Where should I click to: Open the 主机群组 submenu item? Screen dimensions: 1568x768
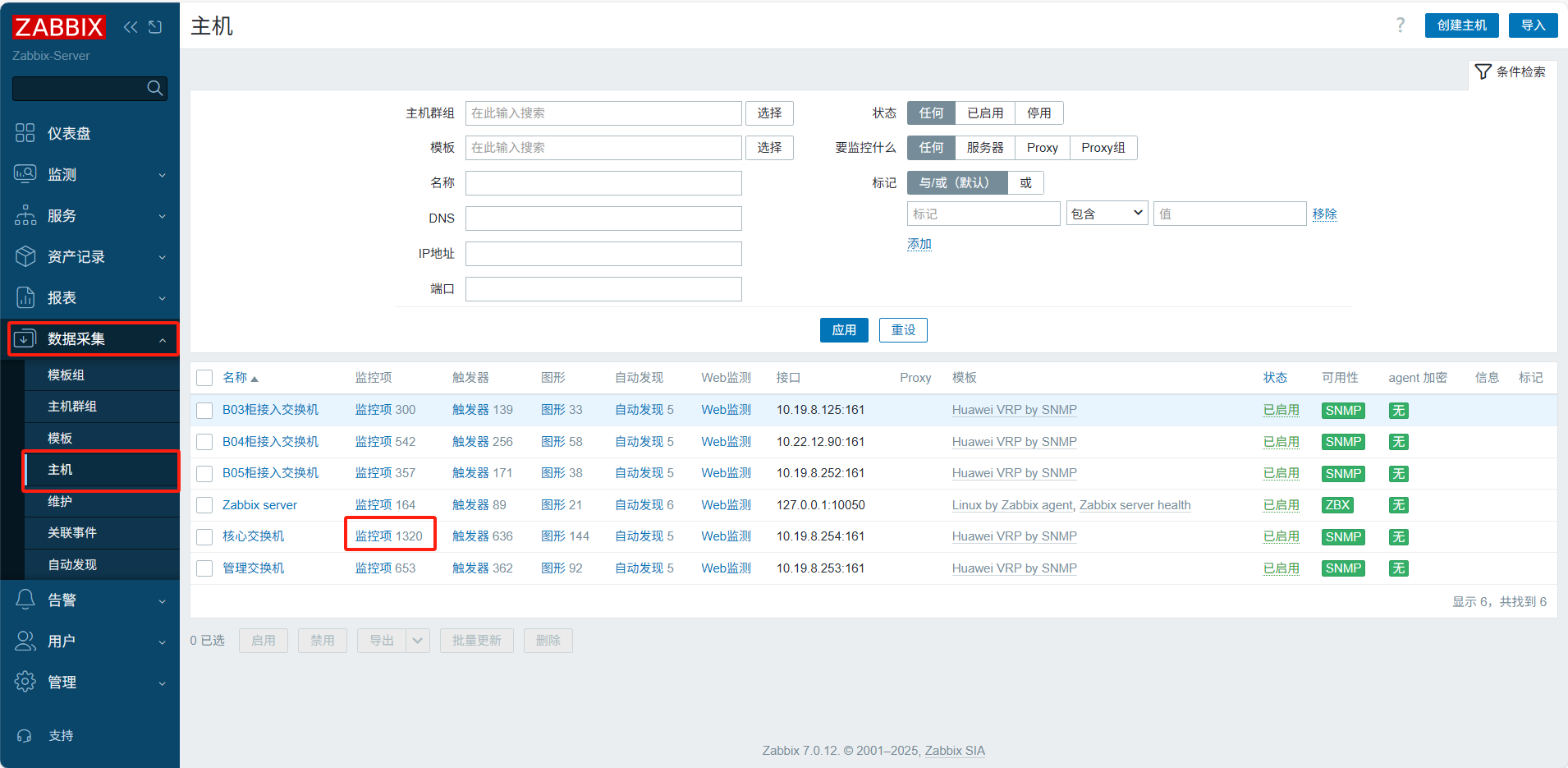click(x=102, y=407)
